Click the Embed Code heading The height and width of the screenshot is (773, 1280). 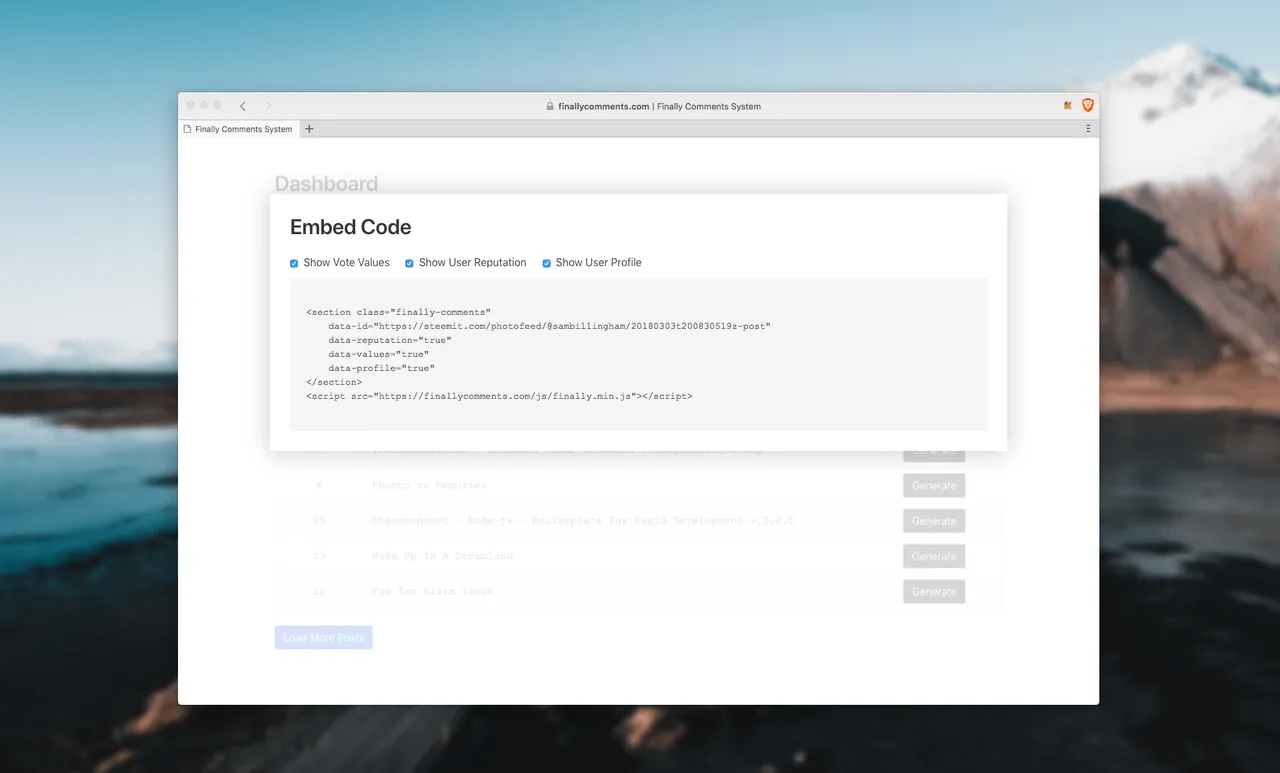click(x=350, y=227)
